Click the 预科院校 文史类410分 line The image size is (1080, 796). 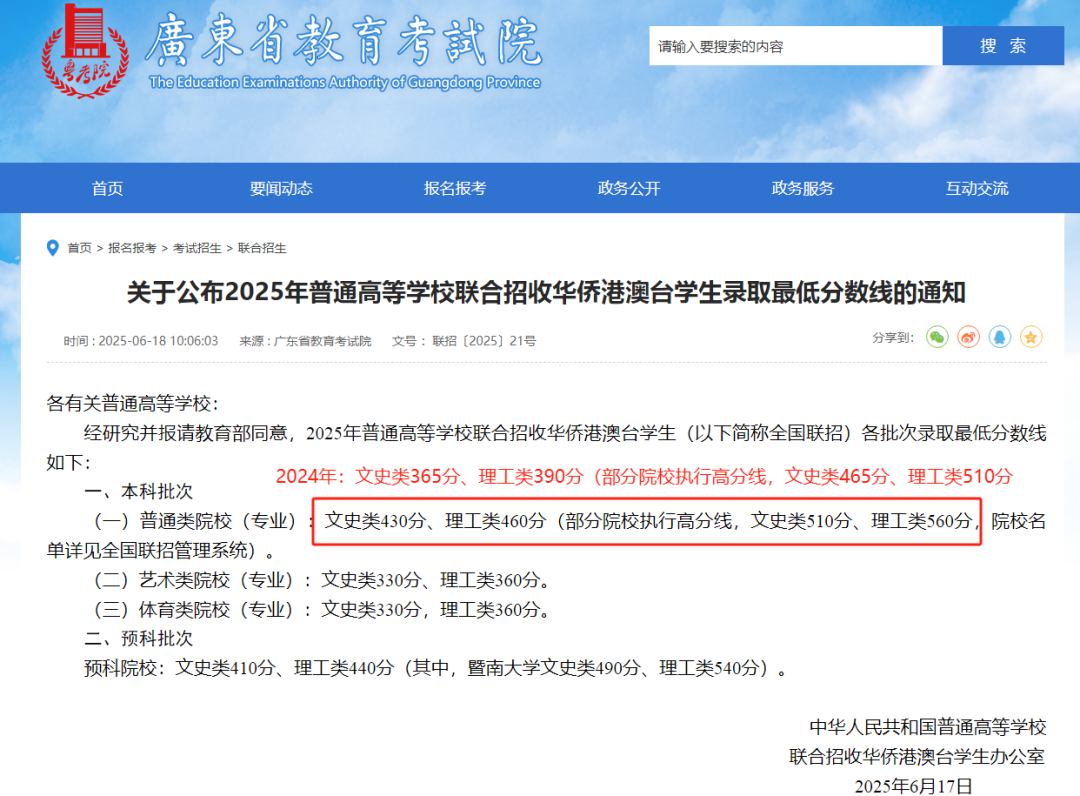point(436,669)
